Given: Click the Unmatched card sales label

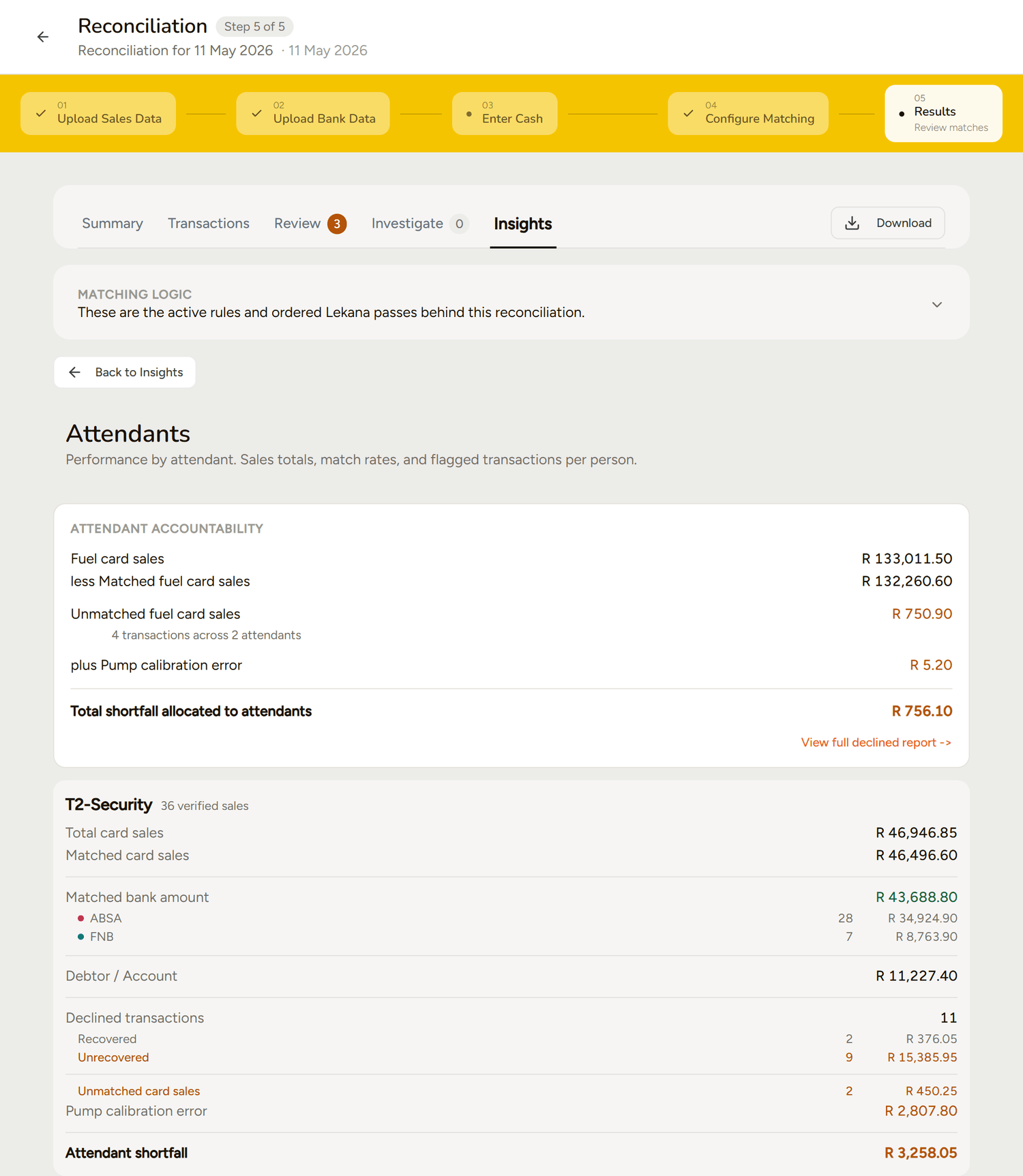Looking at the screenshot, I should pyautogui.click(x=138, y=1091).
